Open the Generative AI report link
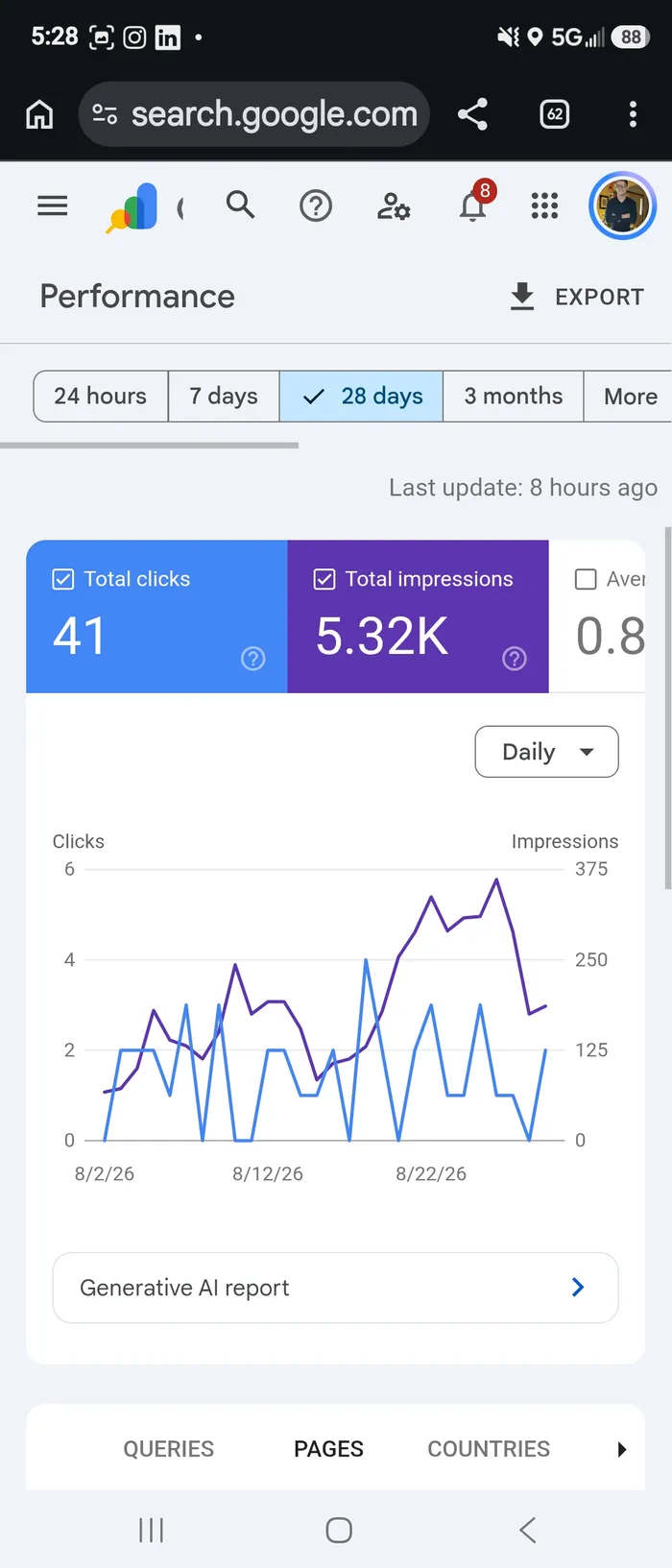 (335, 1288)
